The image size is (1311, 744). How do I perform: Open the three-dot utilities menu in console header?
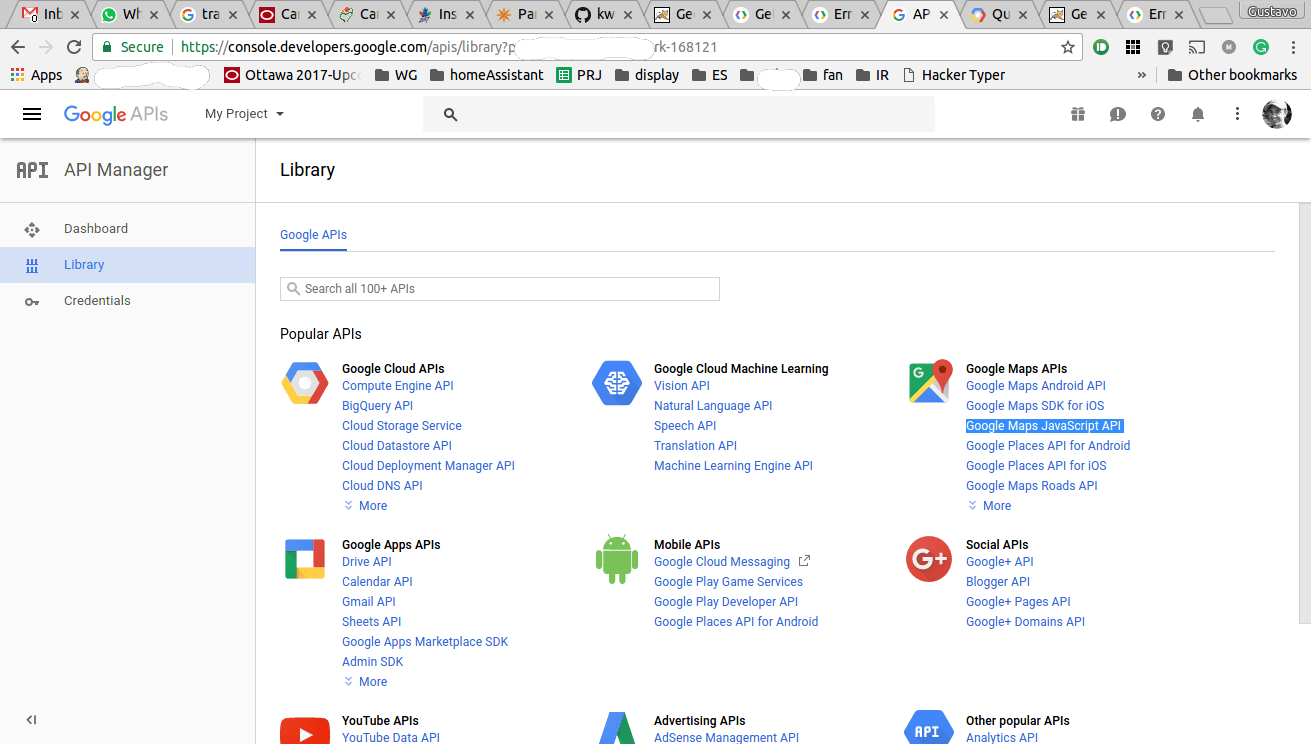coord(1237,114)
